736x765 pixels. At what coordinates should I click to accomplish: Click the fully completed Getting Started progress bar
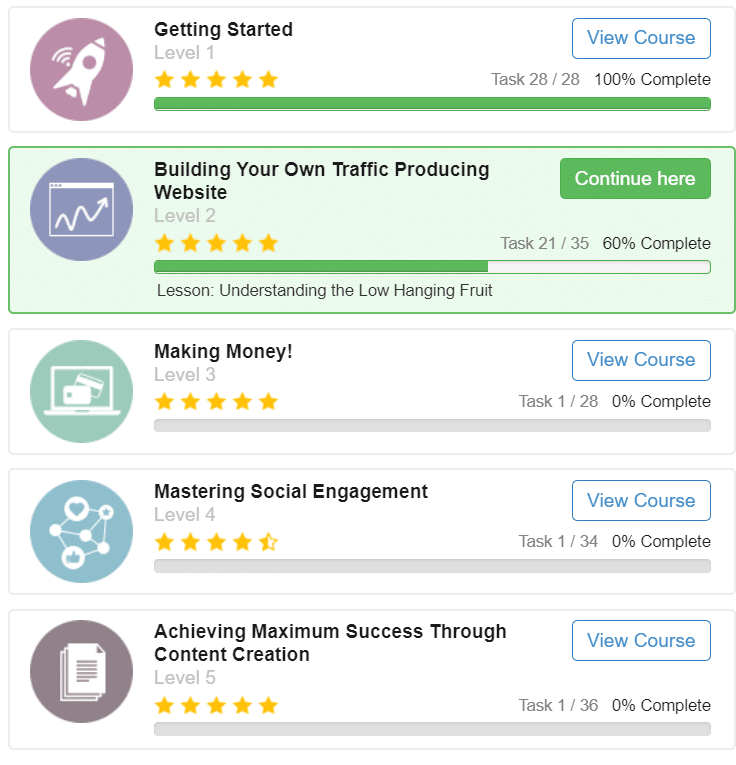point(432,103)
